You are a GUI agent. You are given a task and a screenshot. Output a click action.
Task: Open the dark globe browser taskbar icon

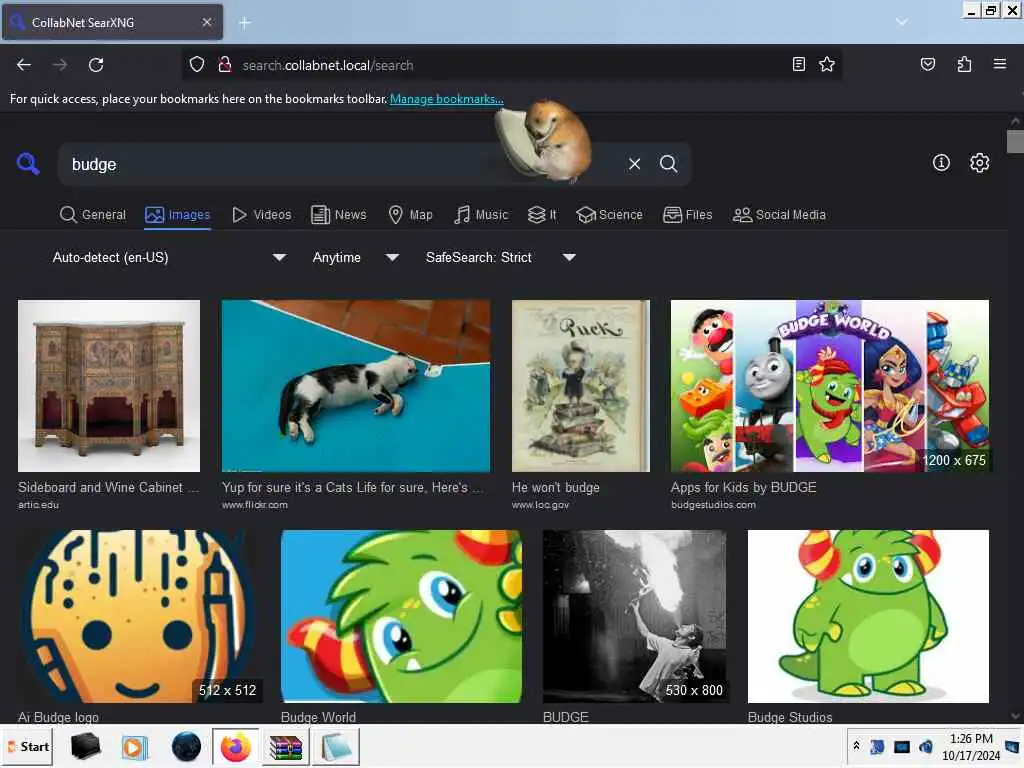click(x=186, y=746)
